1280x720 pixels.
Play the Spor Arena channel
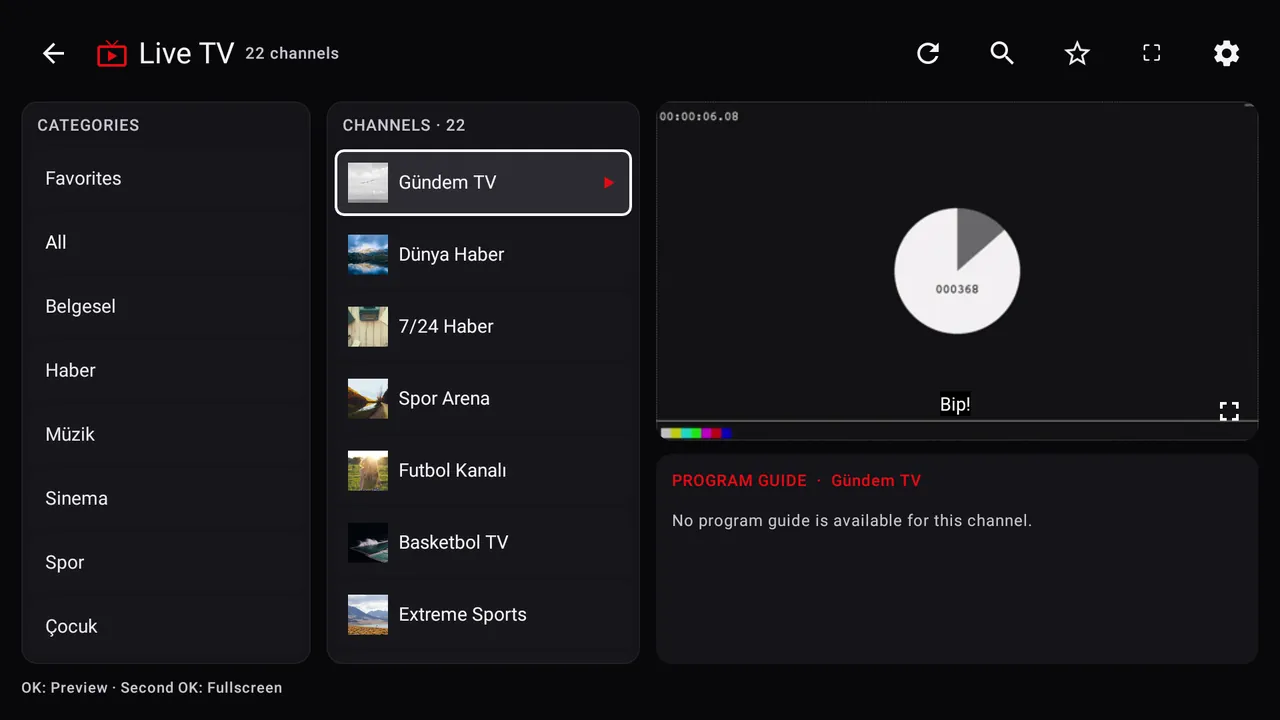pyautogui.click(x=483, y=398)
